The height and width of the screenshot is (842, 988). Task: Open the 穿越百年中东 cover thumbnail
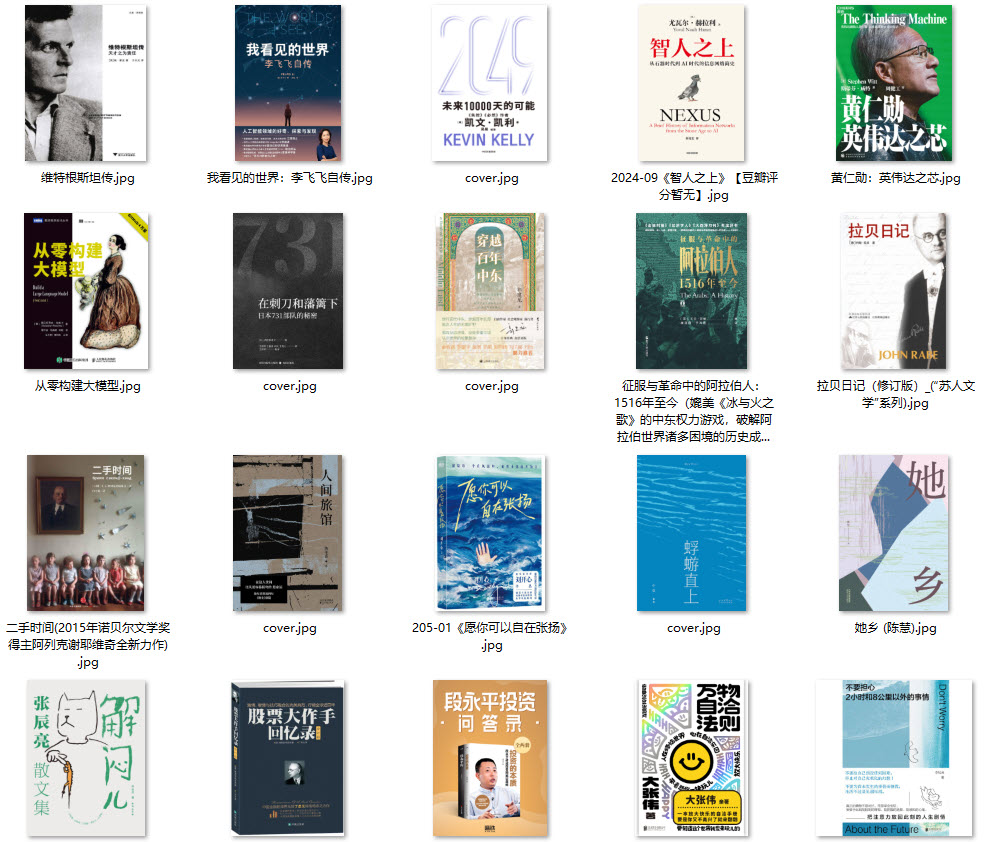click(x=489, y=289)
